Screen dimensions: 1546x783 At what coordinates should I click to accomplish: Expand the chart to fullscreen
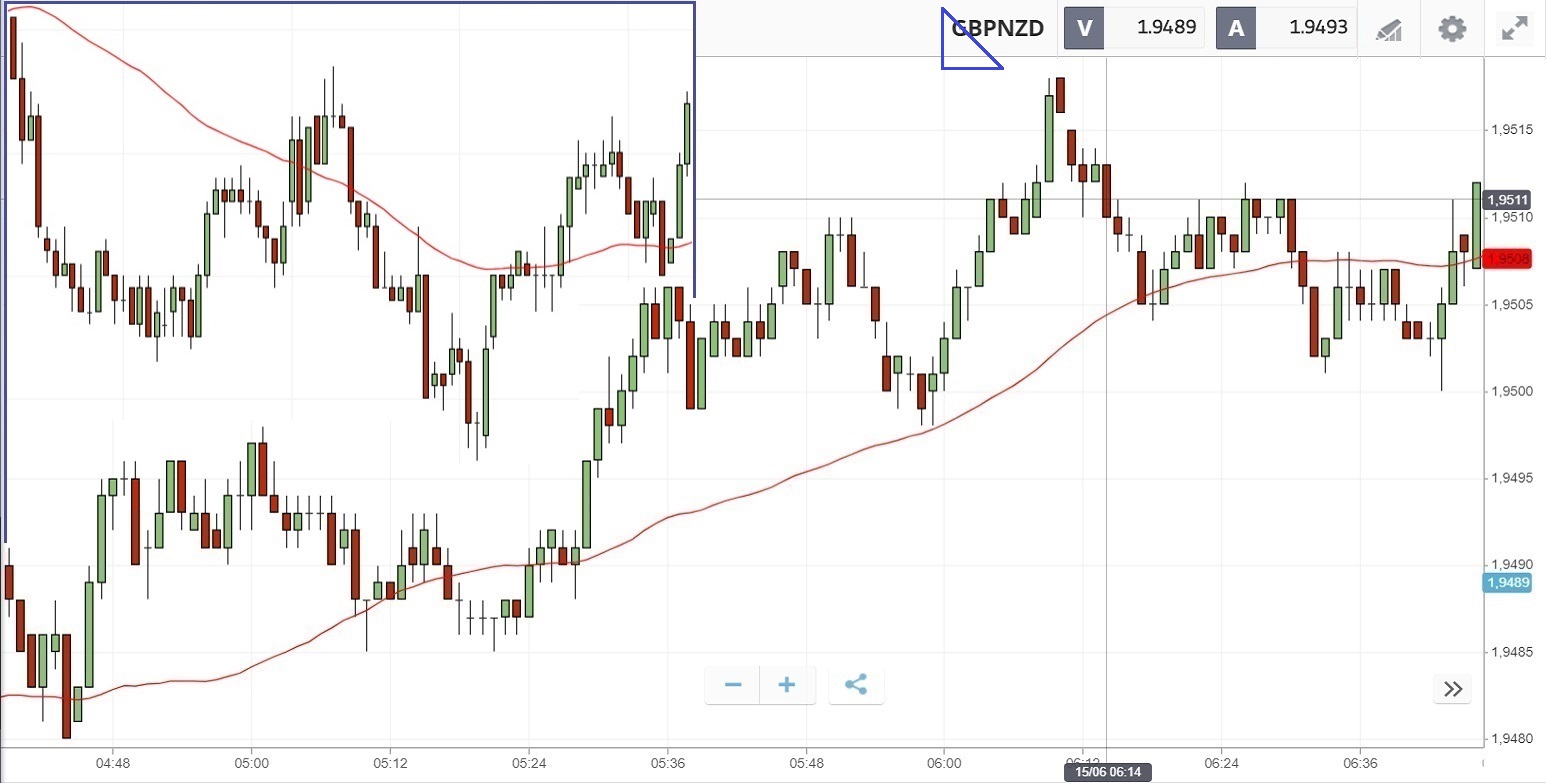point(1515,28)
